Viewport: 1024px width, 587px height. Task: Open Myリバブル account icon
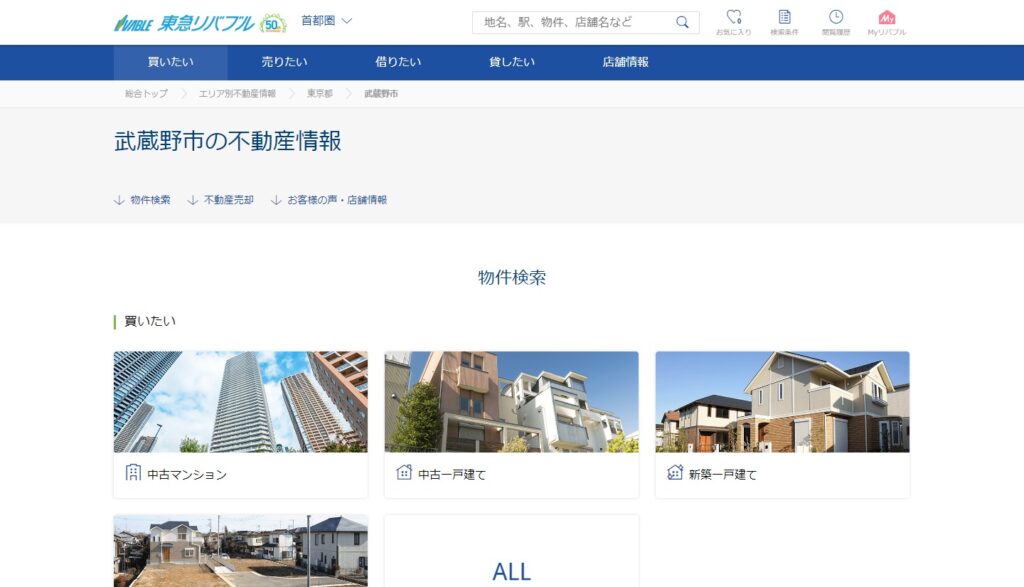coord(886,18)
